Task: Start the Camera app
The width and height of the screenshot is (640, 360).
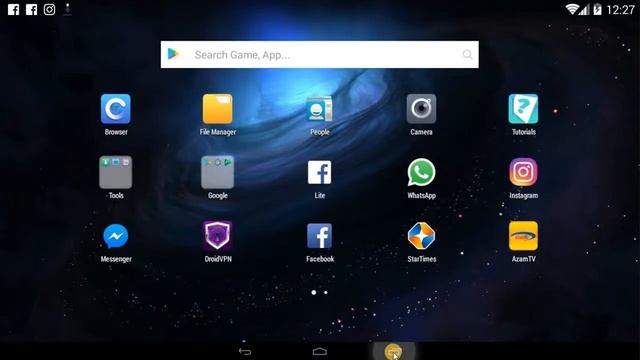Action: click(421, 109)
